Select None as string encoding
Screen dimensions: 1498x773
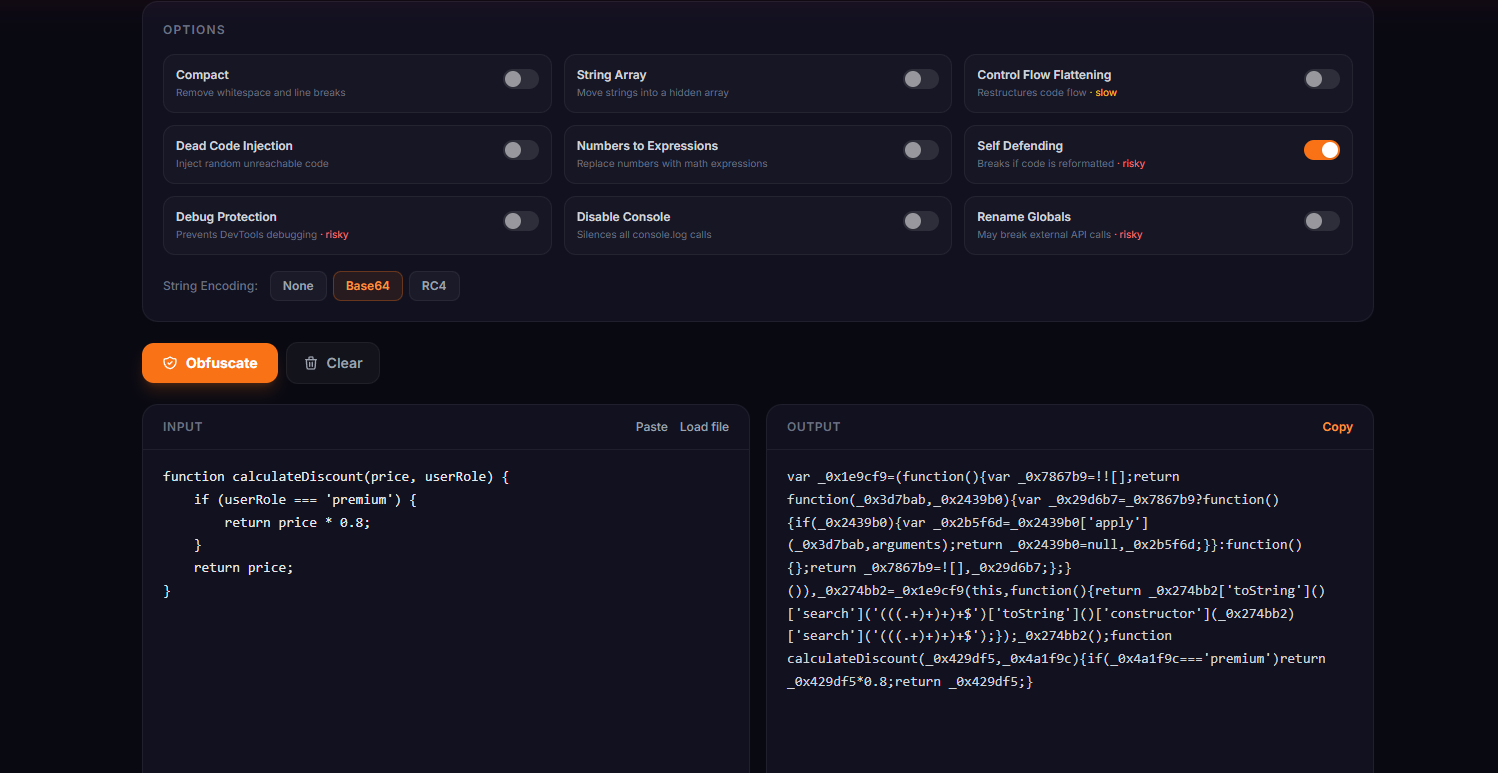tap(298, 285)
